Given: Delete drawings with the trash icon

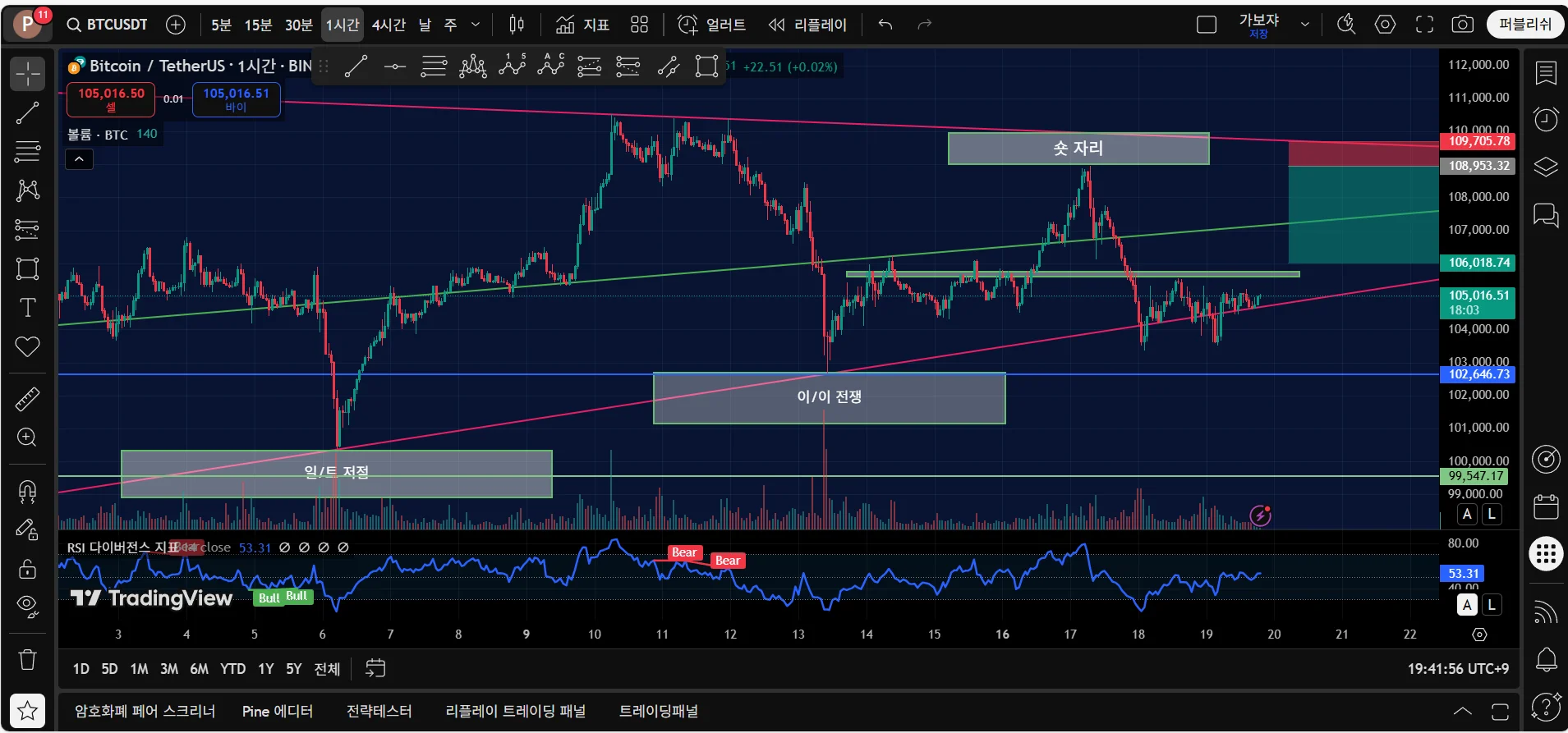Looking at the screenshot, I should 28,659.
